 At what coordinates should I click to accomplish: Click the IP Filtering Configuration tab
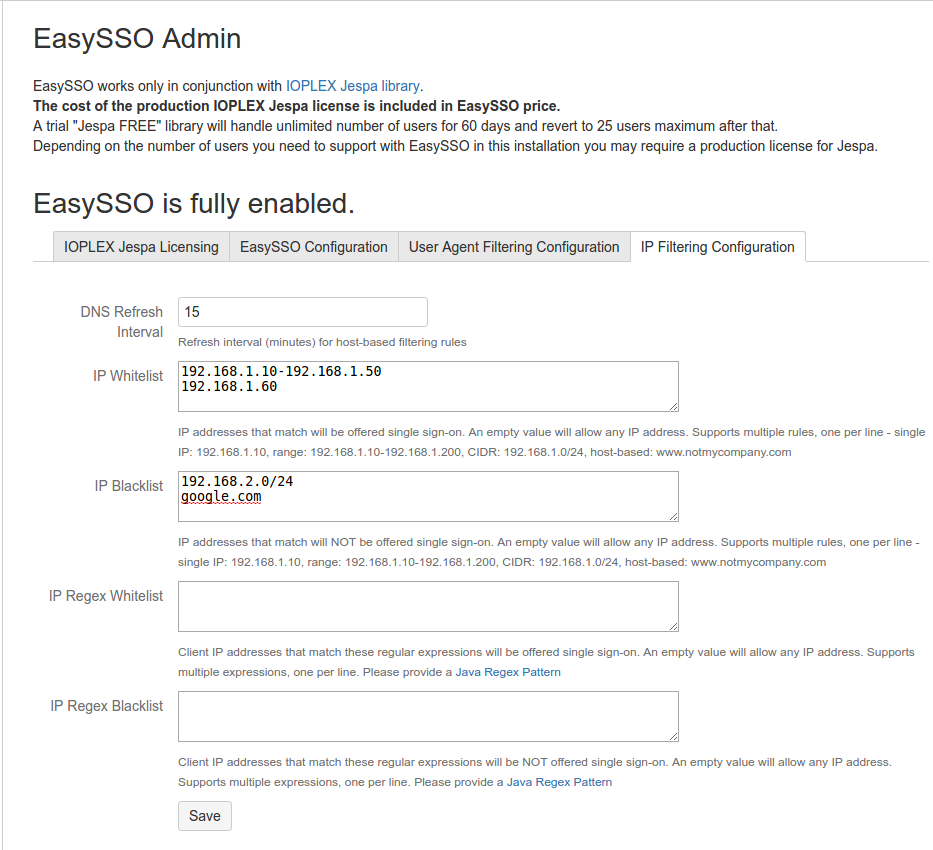718,247
